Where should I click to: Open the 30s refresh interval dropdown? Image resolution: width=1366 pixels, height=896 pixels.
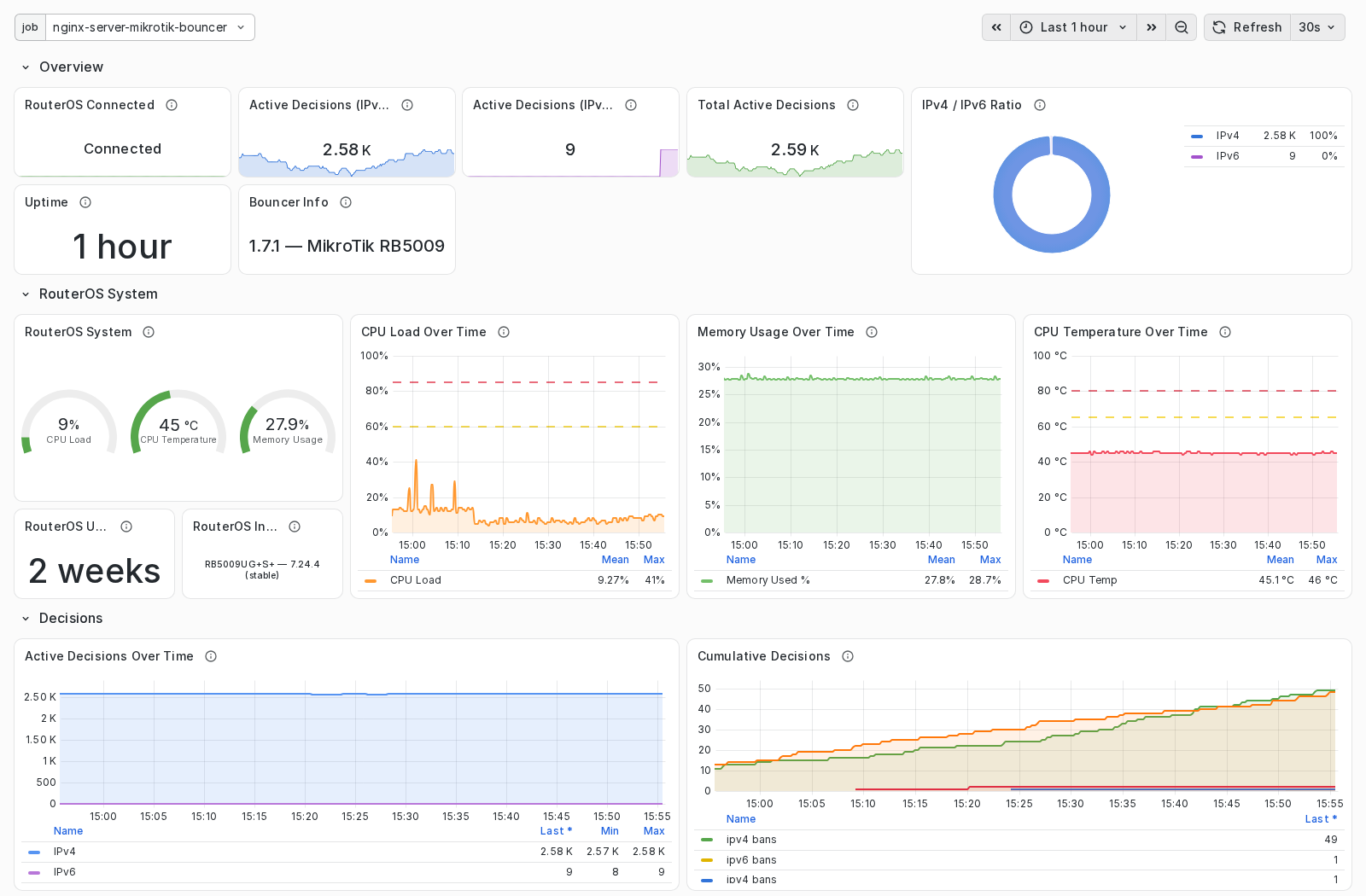(x=1317, y=27)
